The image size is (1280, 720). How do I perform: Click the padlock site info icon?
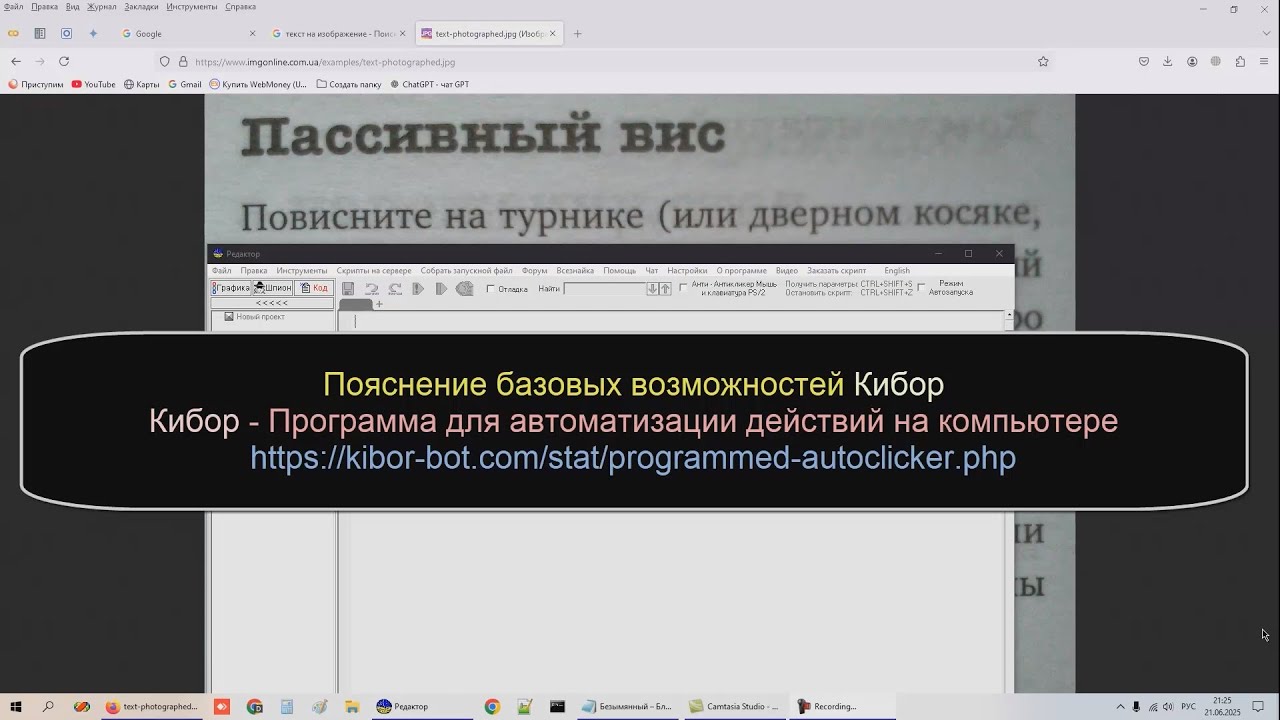[x=183, y=61]
